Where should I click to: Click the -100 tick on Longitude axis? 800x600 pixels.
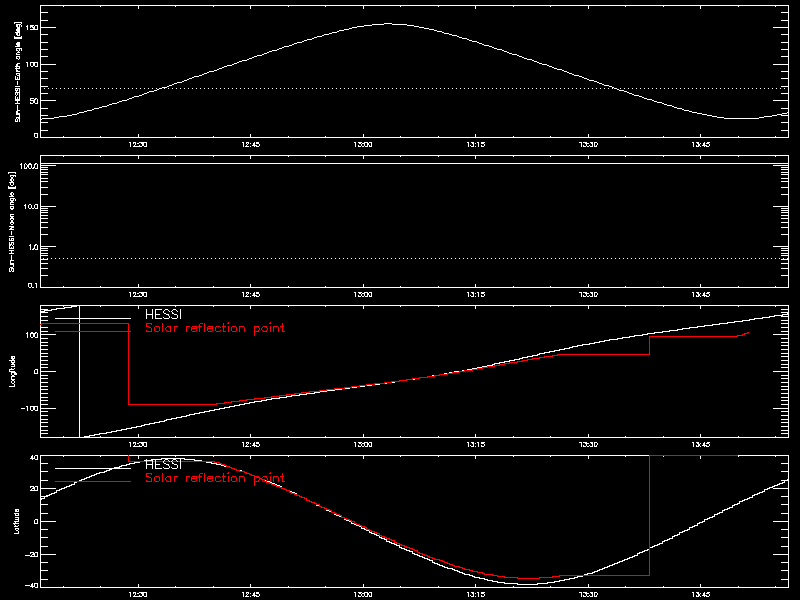coord(30,408)
